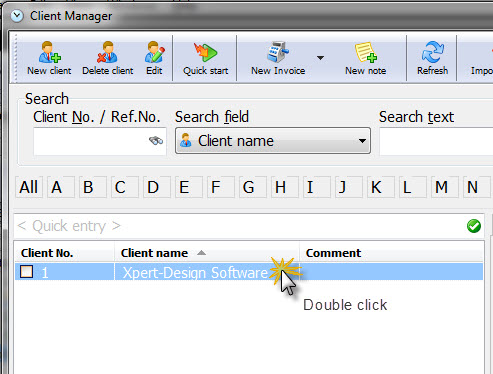Filter clients by letter B
Screen dimensions: 493x374
[93, 187]
